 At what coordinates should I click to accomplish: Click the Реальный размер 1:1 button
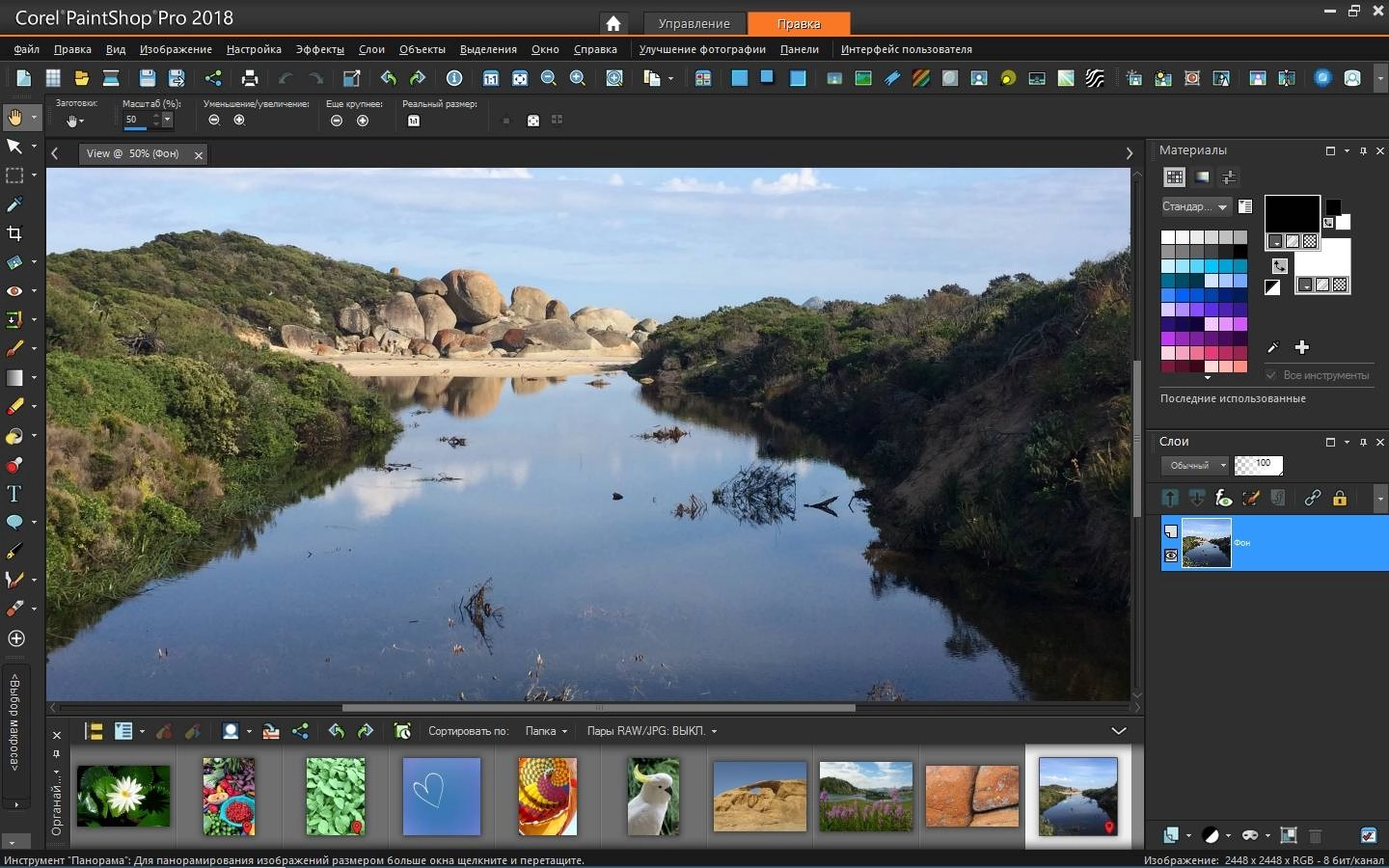click(x=414, y=121)
